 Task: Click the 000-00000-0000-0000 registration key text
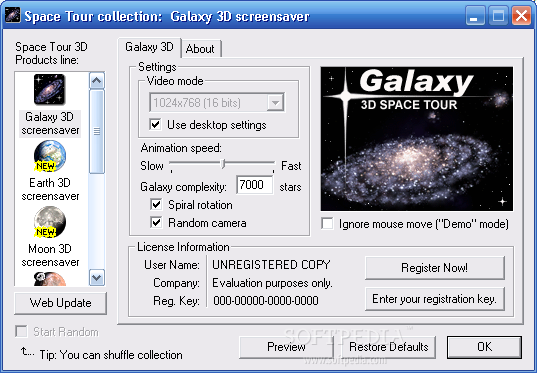266,301
